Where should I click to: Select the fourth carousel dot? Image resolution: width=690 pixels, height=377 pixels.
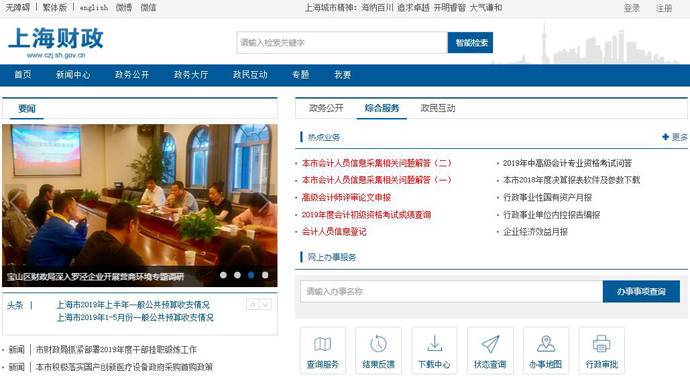coord(265,275)
